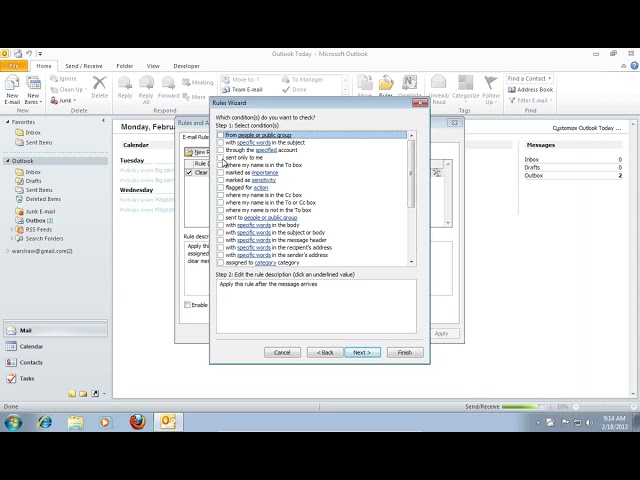The width and height of the screenshot is (640, 480).
Task: Click the Reply All ribbon icon
Action: coord(146,90)
